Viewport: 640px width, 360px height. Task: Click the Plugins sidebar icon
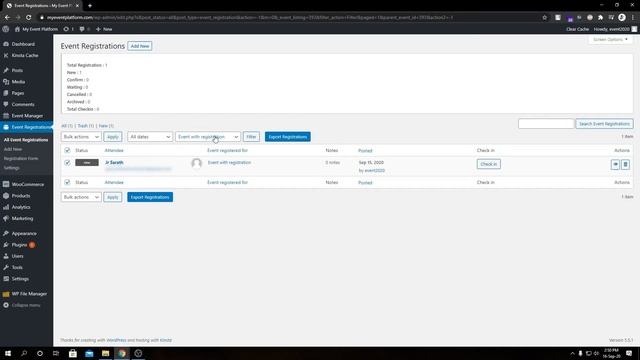point(6,245)
